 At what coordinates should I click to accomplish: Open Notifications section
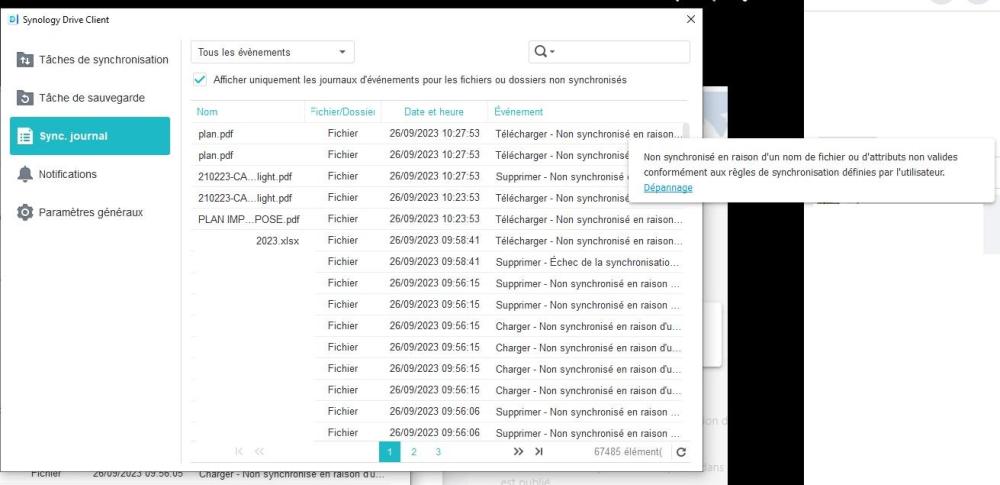90,174
